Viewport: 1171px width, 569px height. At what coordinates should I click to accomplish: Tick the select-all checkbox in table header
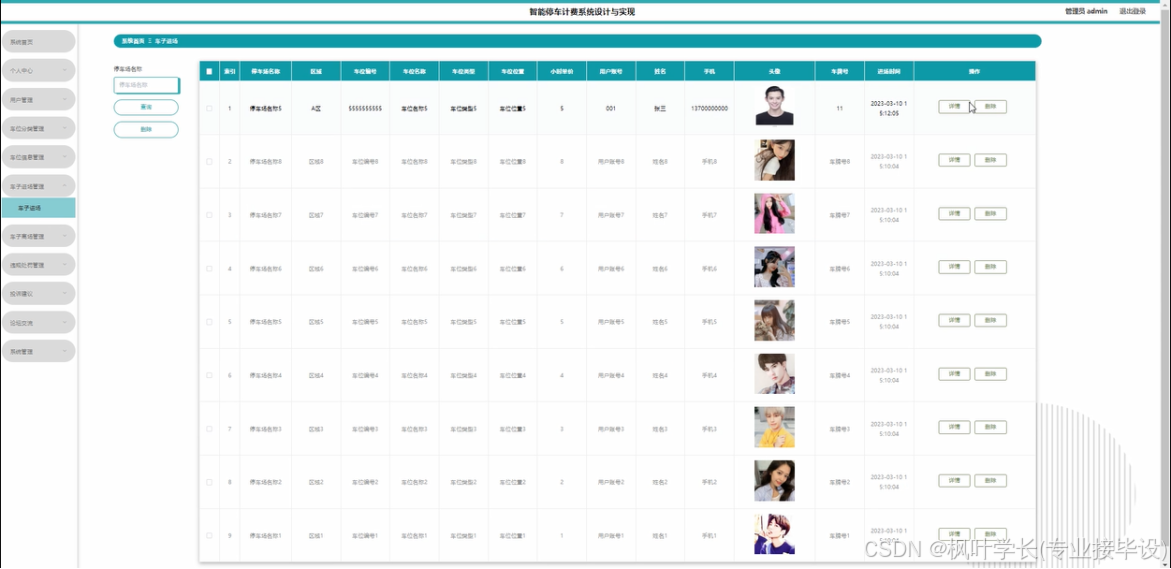tap(209, 72)
